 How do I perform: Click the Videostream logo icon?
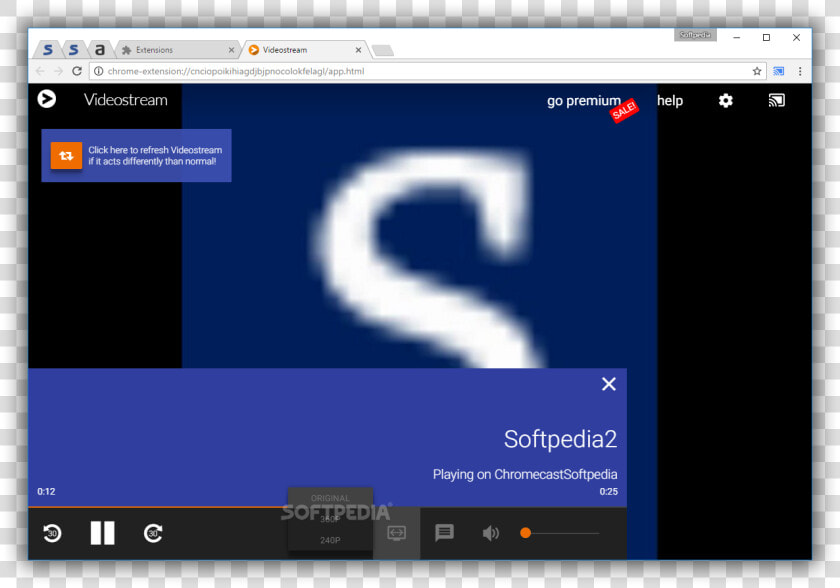pyautogui.click(x=47, y=99)
